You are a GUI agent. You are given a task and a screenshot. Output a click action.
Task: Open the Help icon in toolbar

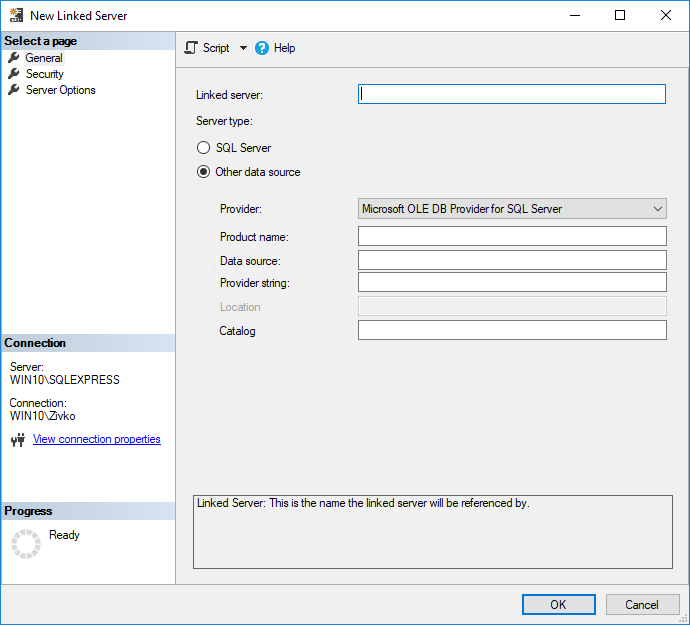(x=262, y=48)
